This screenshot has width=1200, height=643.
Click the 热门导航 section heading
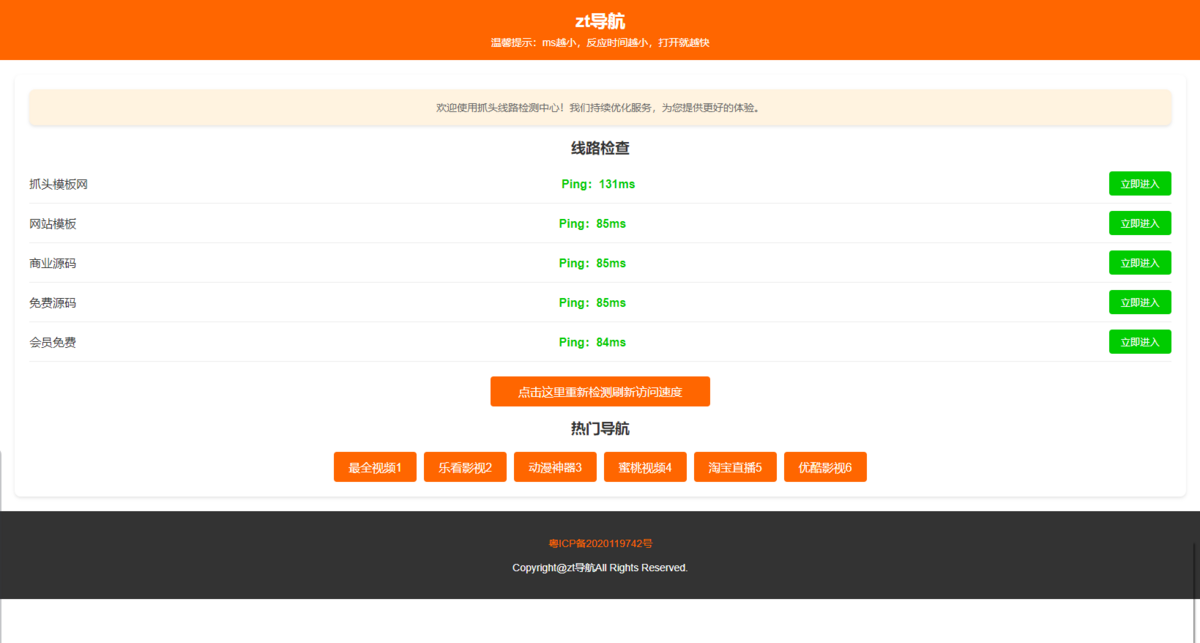point(600,429)
